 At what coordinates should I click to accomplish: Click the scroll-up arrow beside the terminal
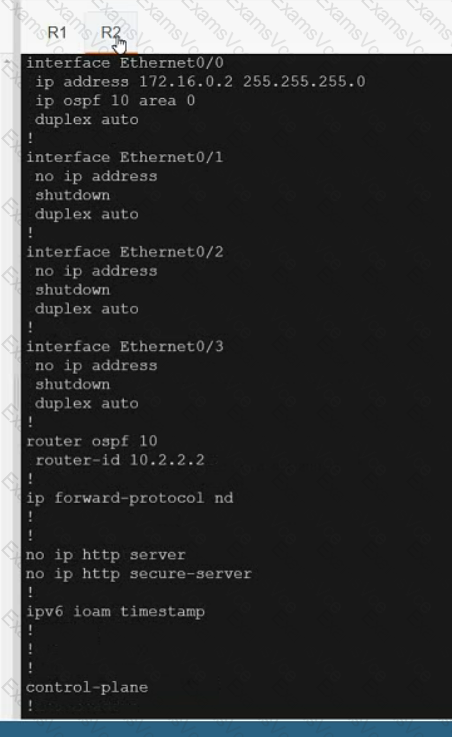click(7, 62)
